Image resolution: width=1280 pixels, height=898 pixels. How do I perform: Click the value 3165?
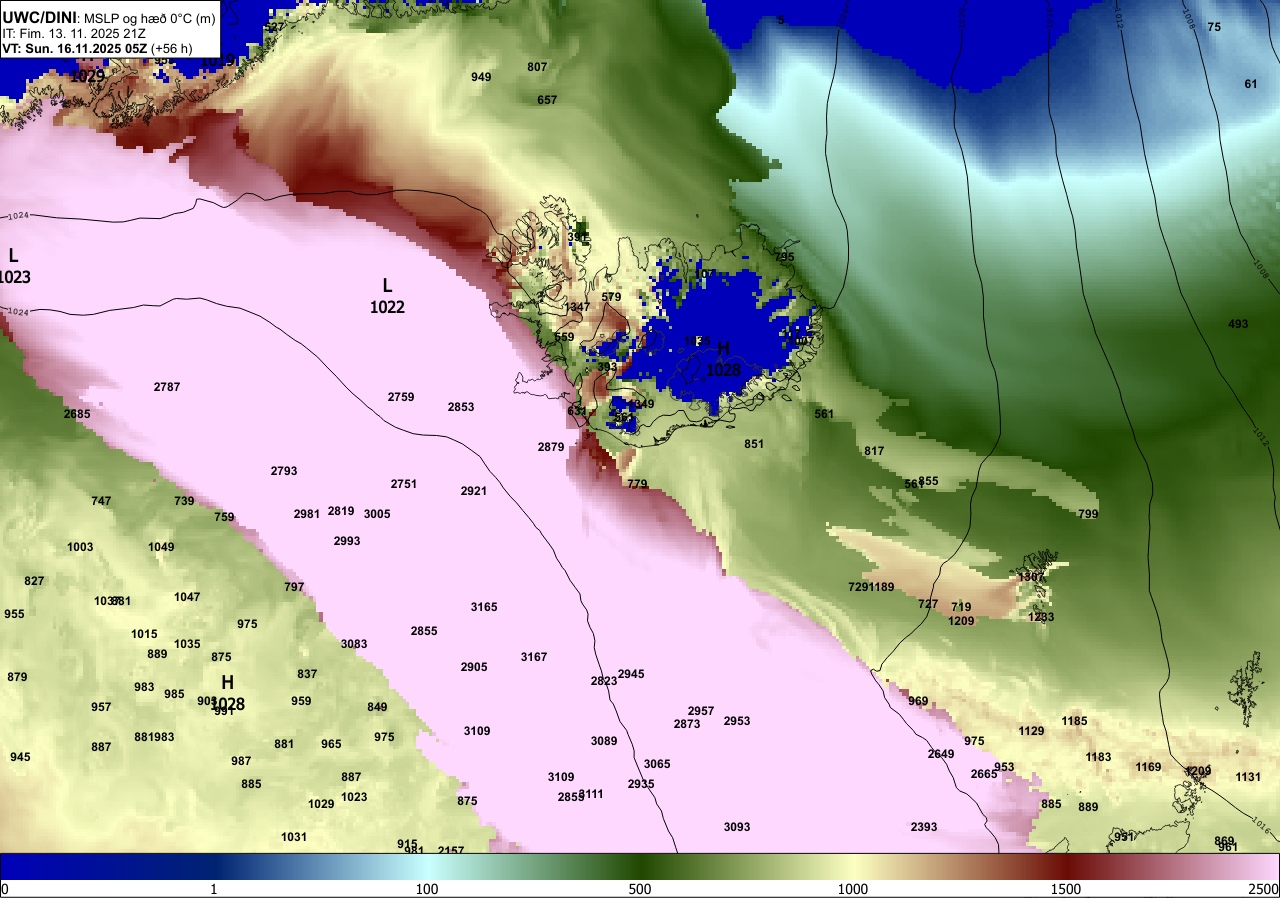484,607
